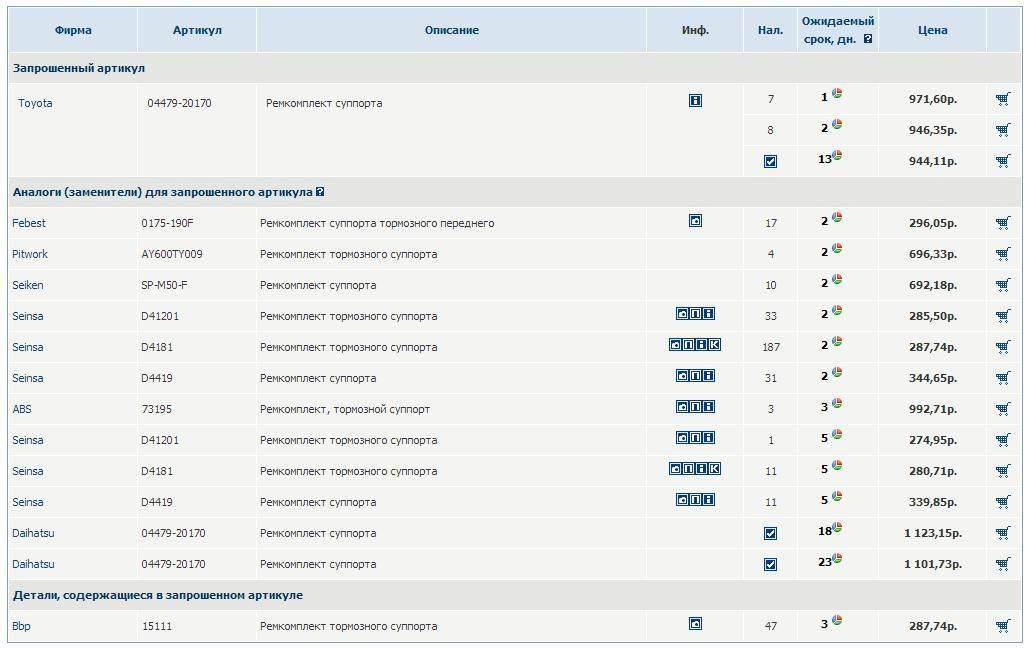
Task: Click availability checkmark in Toyota 944,11р. row
Action: point(770,161)
